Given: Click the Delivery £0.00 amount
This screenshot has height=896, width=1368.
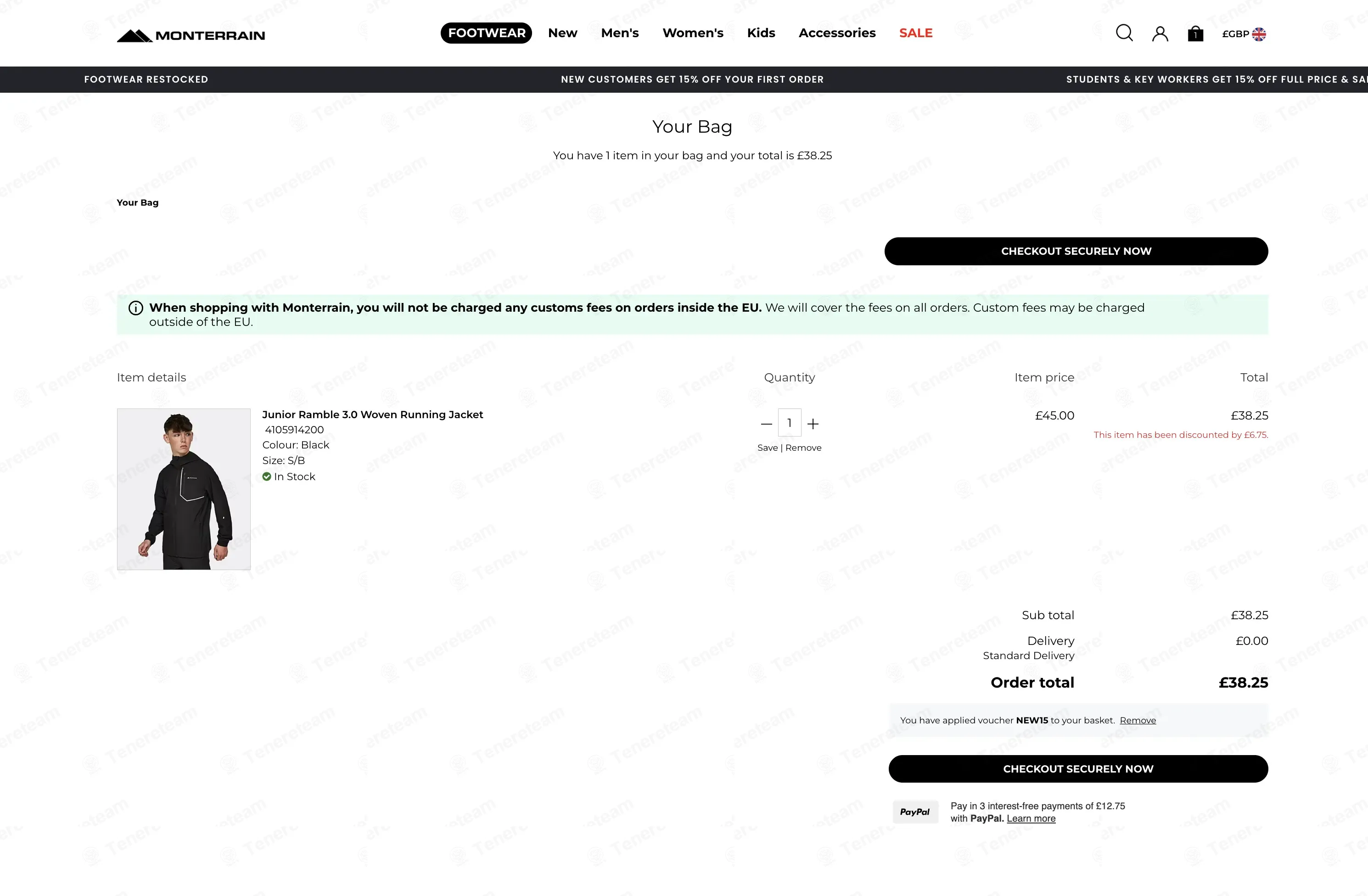Looking at the screenshot, I should (x=1252, y=641).
